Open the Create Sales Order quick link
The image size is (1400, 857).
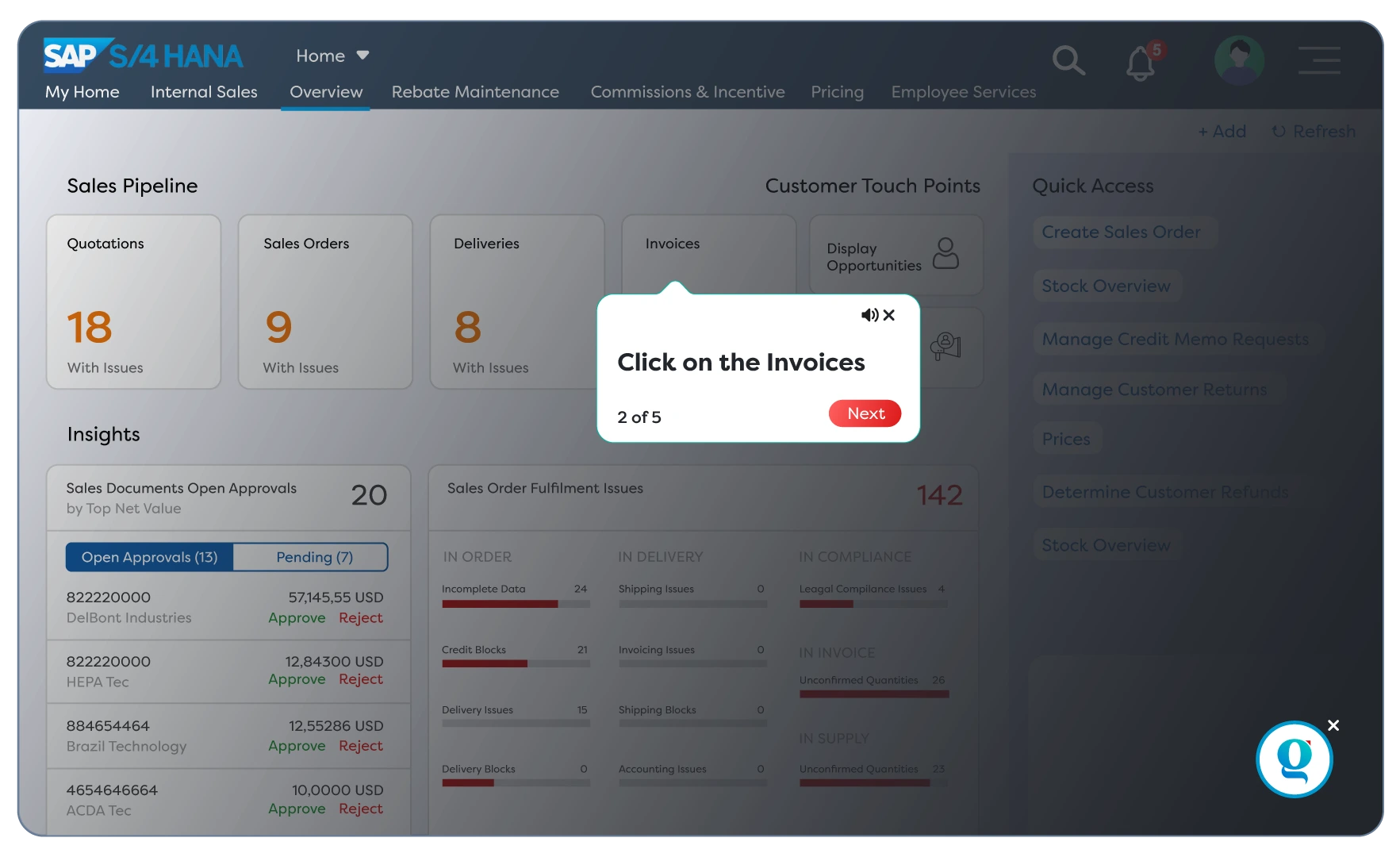tap(1120, 233)
